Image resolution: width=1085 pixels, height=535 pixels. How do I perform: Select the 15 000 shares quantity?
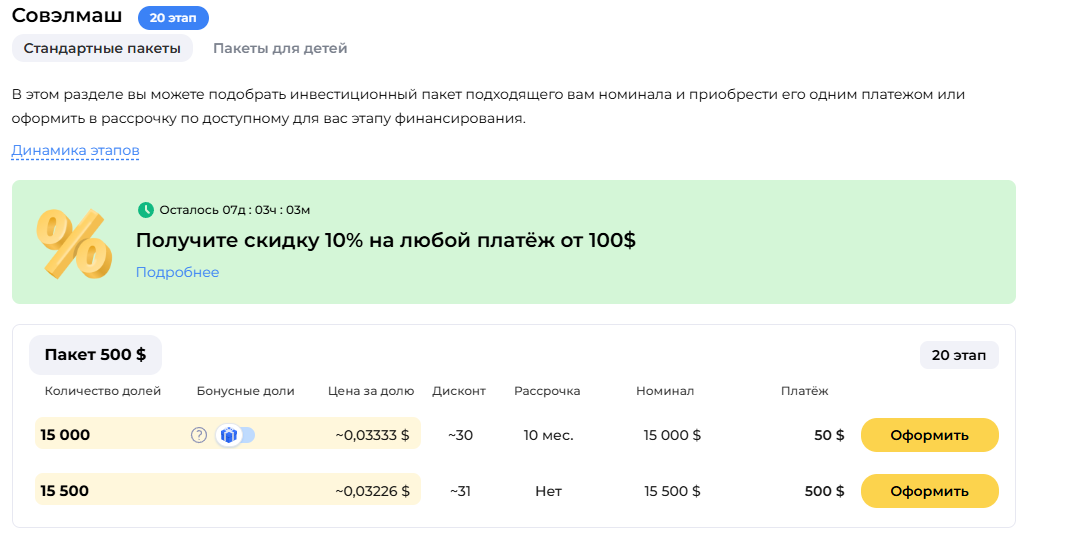[x=65, y=435]
